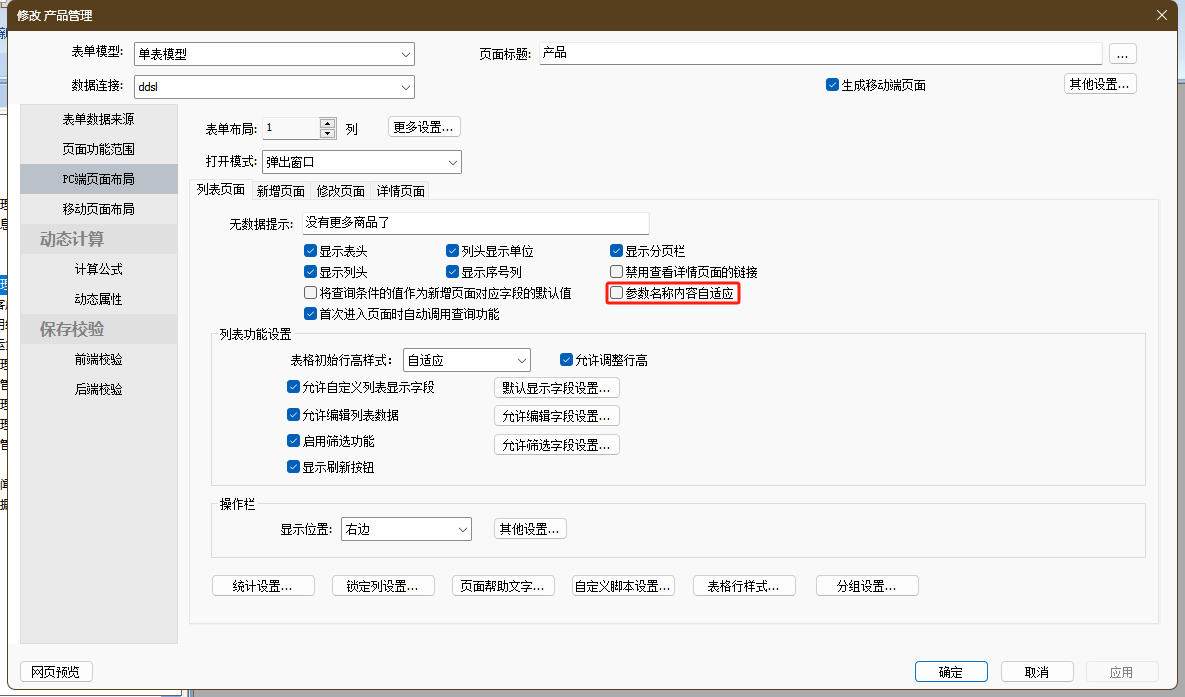The image size is (1185, 697).
Task: Open the 表格初始行高样式 dropdown
Action: [521, 360]
